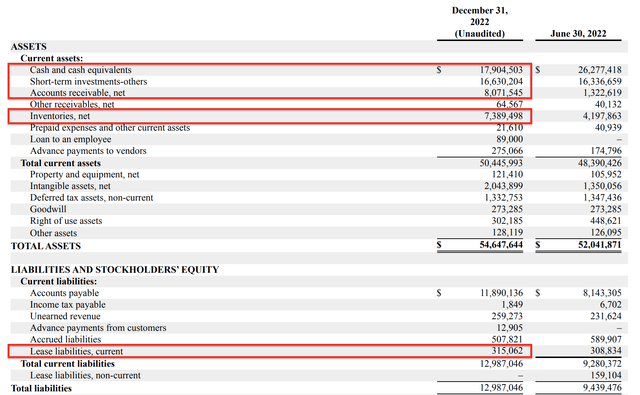Click the 'Goodwill' row label
Image resolution: width=640 pixels, height=395 pixels.
[x=48, y=209]
